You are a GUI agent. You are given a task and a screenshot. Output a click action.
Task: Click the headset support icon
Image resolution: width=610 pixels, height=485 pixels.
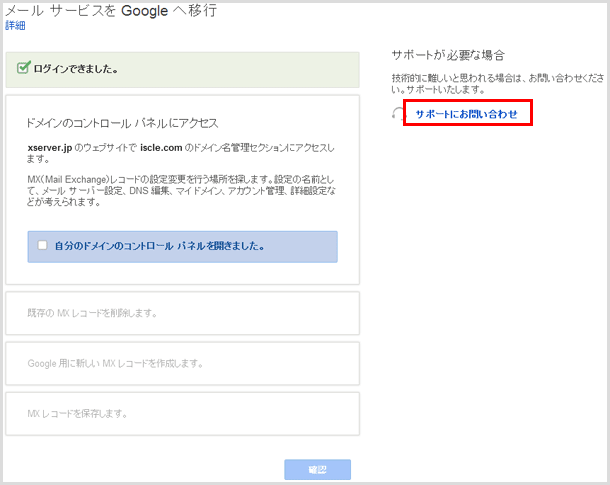[x=398, y=114]
